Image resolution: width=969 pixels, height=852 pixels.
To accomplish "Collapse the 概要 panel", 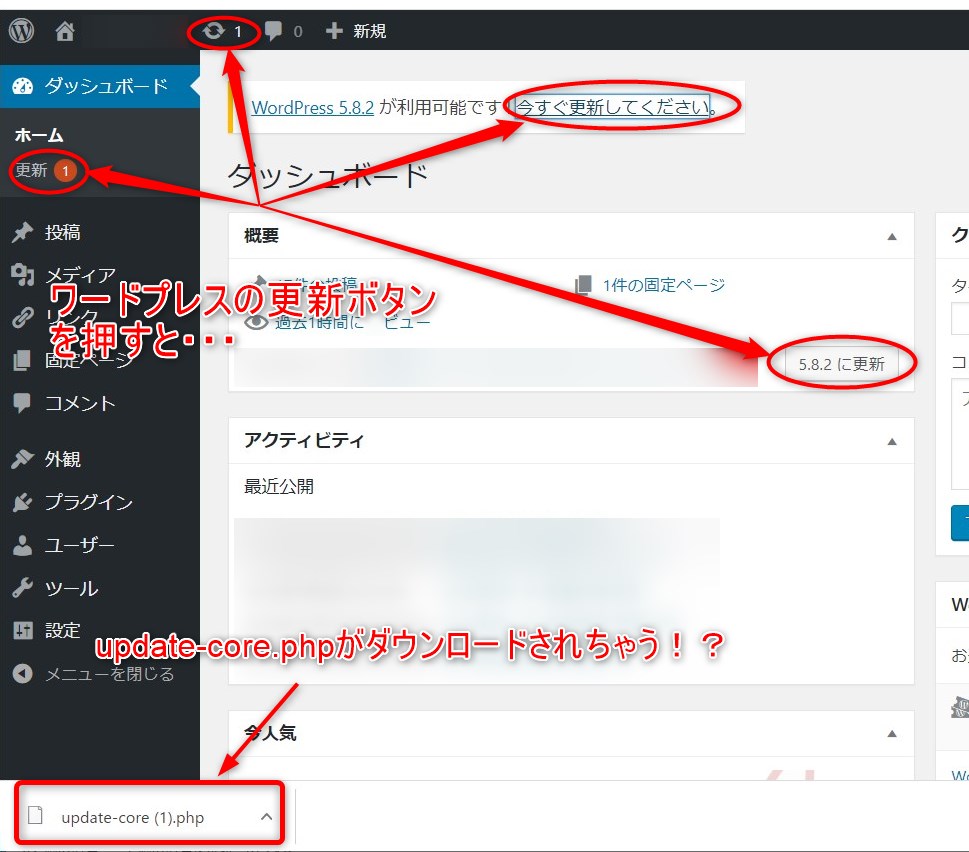I will 892,237.
